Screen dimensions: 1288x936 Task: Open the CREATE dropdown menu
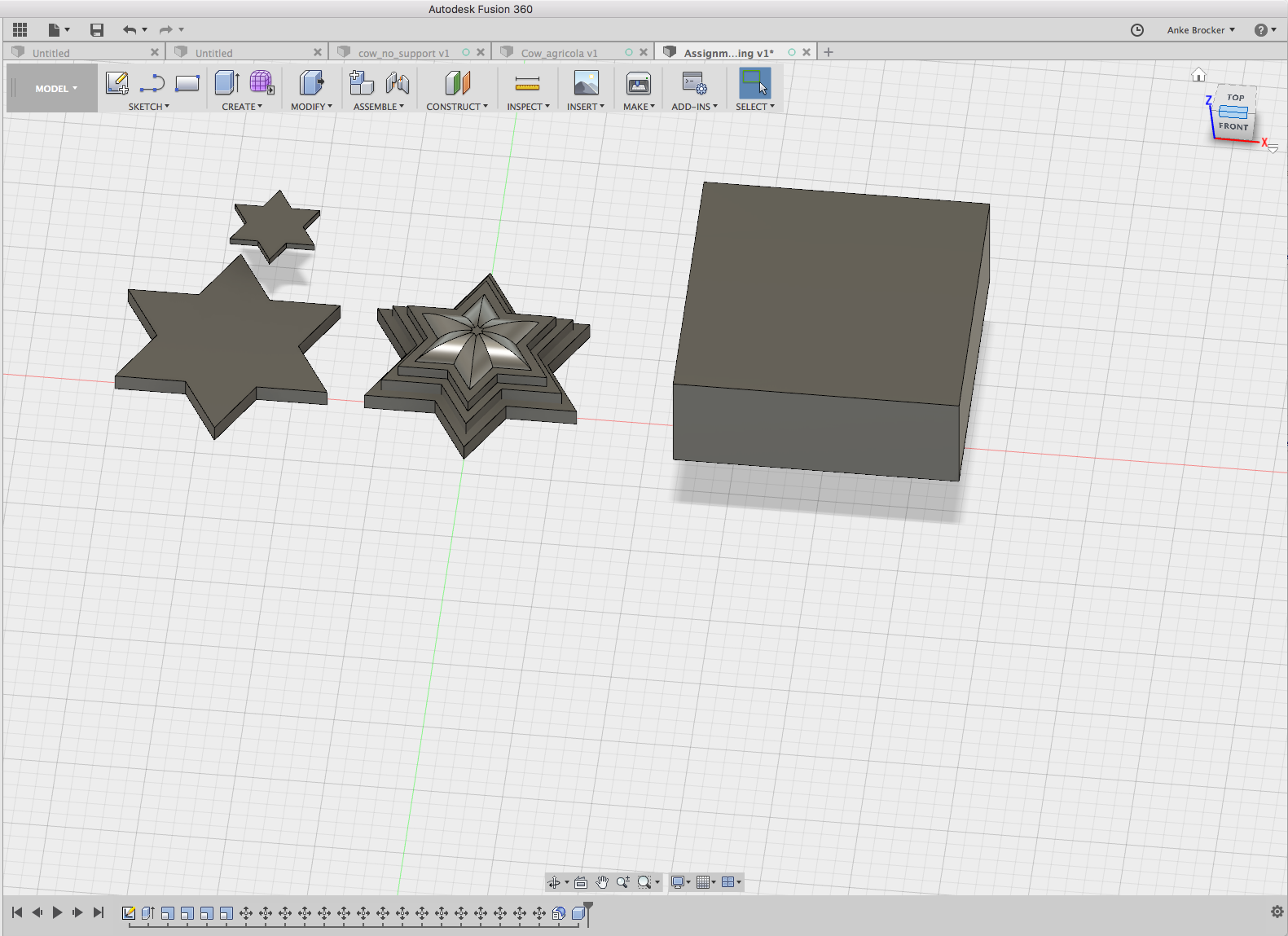(242, 107)
